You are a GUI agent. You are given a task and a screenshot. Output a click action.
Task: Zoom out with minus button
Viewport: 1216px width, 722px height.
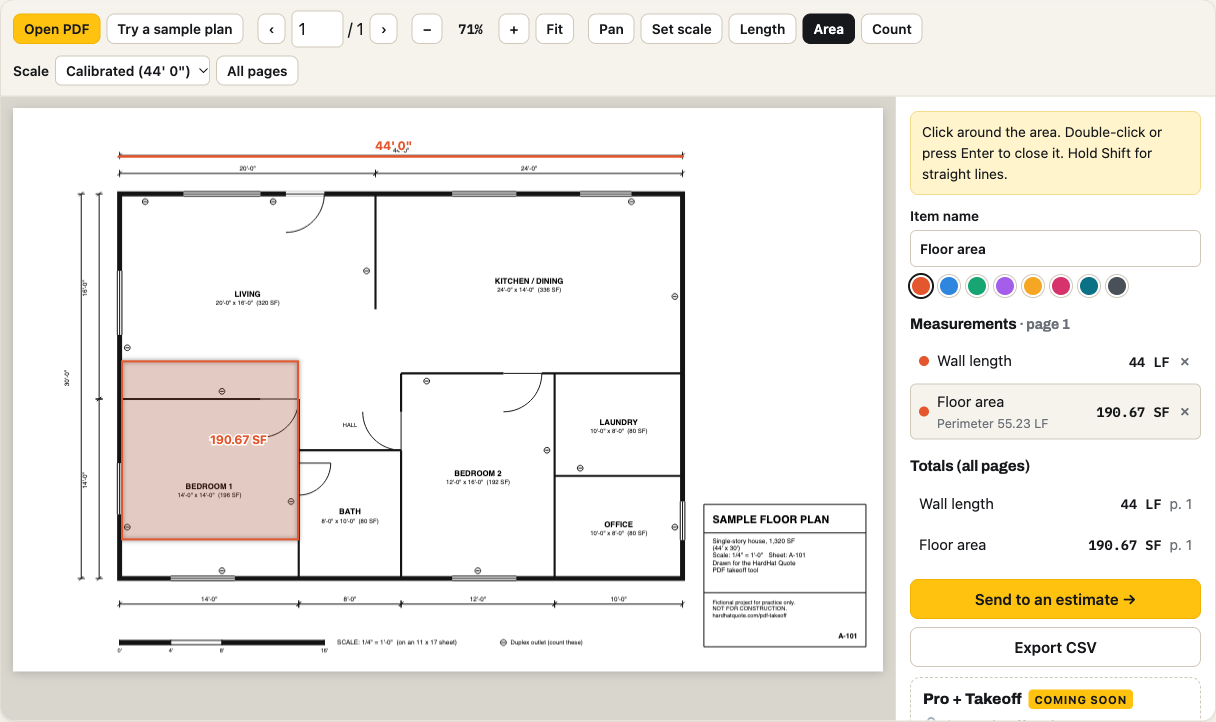427,29
